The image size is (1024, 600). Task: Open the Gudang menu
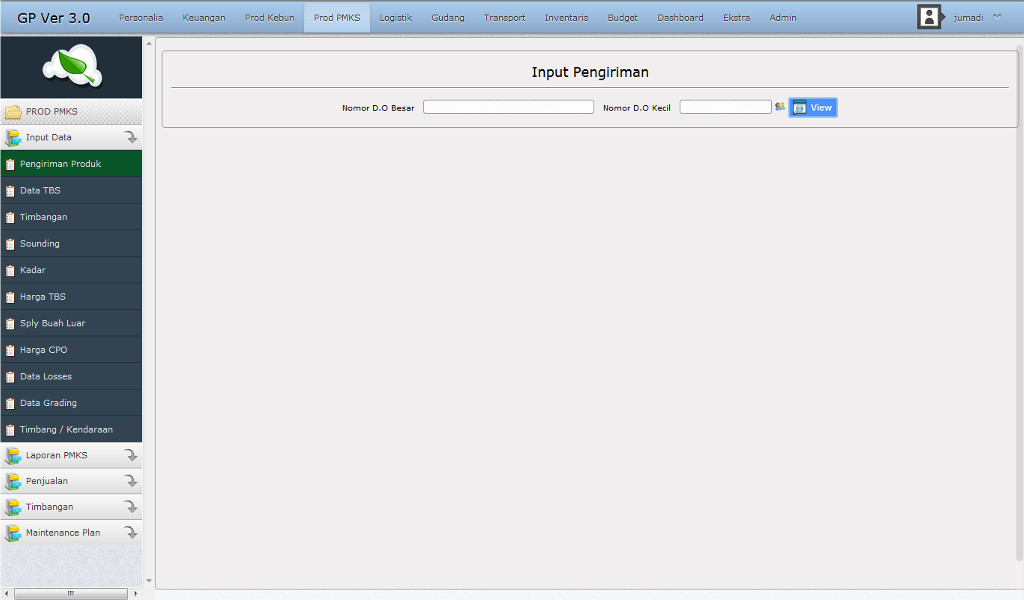point(447,18)
